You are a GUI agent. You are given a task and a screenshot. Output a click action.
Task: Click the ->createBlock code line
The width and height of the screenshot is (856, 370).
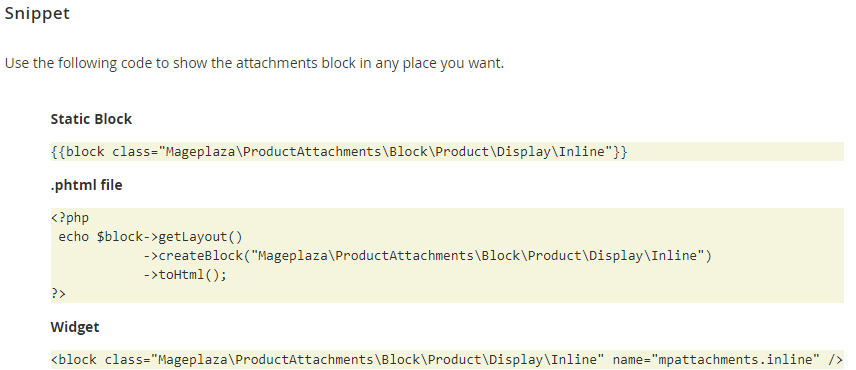tap(428, 255)
